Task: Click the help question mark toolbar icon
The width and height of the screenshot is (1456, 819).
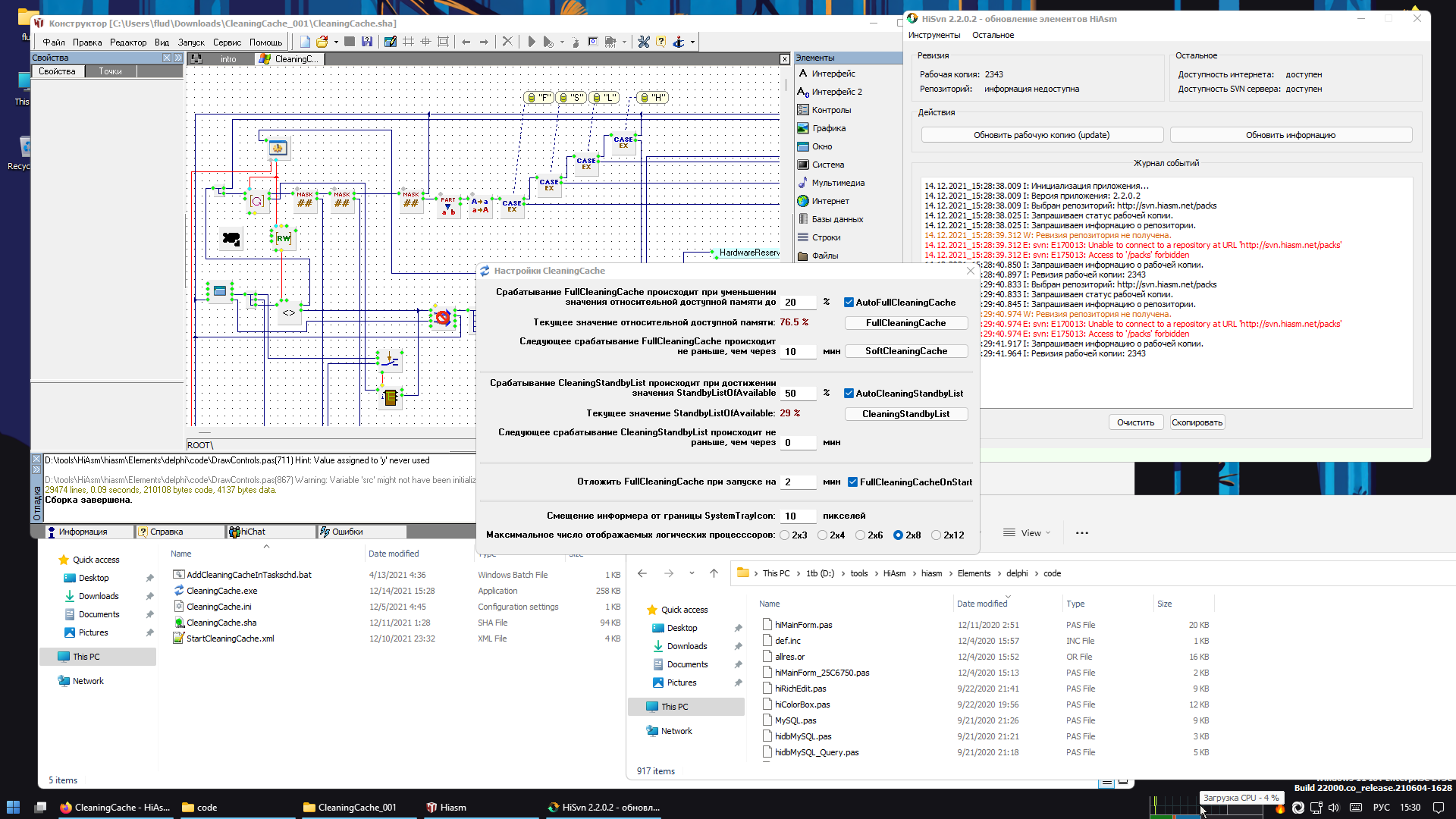Action: (661, 42)
